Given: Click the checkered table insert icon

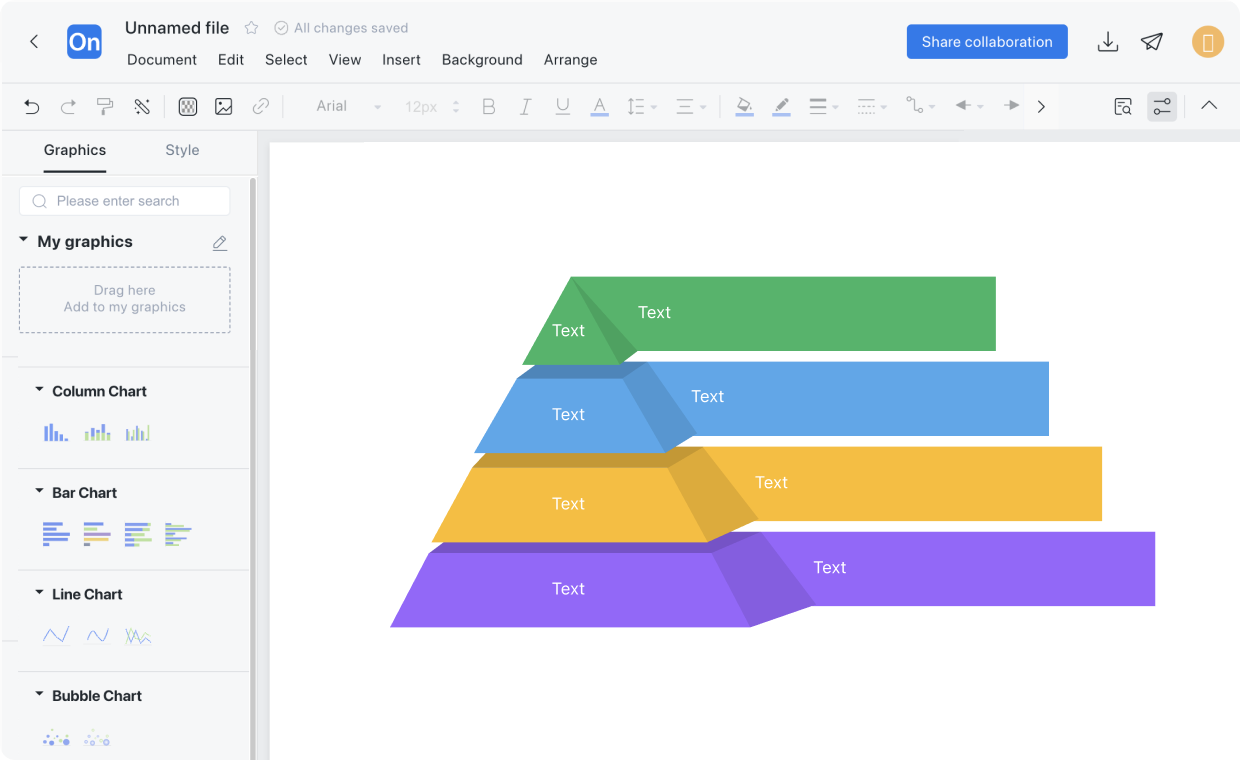Looking at the screenshot, I should [x=187, y=106].
